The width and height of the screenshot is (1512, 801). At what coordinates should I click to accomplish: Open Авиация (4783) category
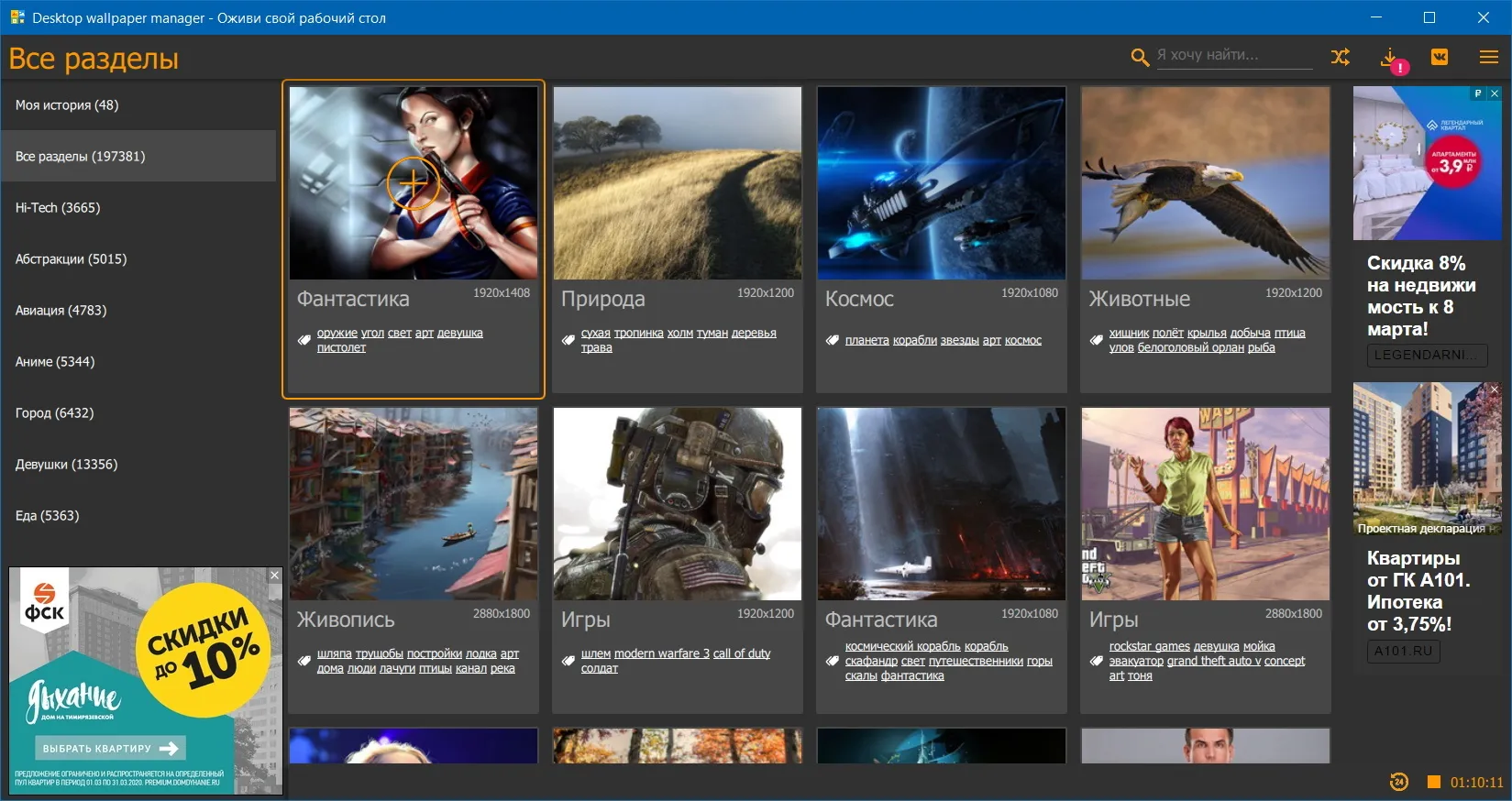(138, 310)
